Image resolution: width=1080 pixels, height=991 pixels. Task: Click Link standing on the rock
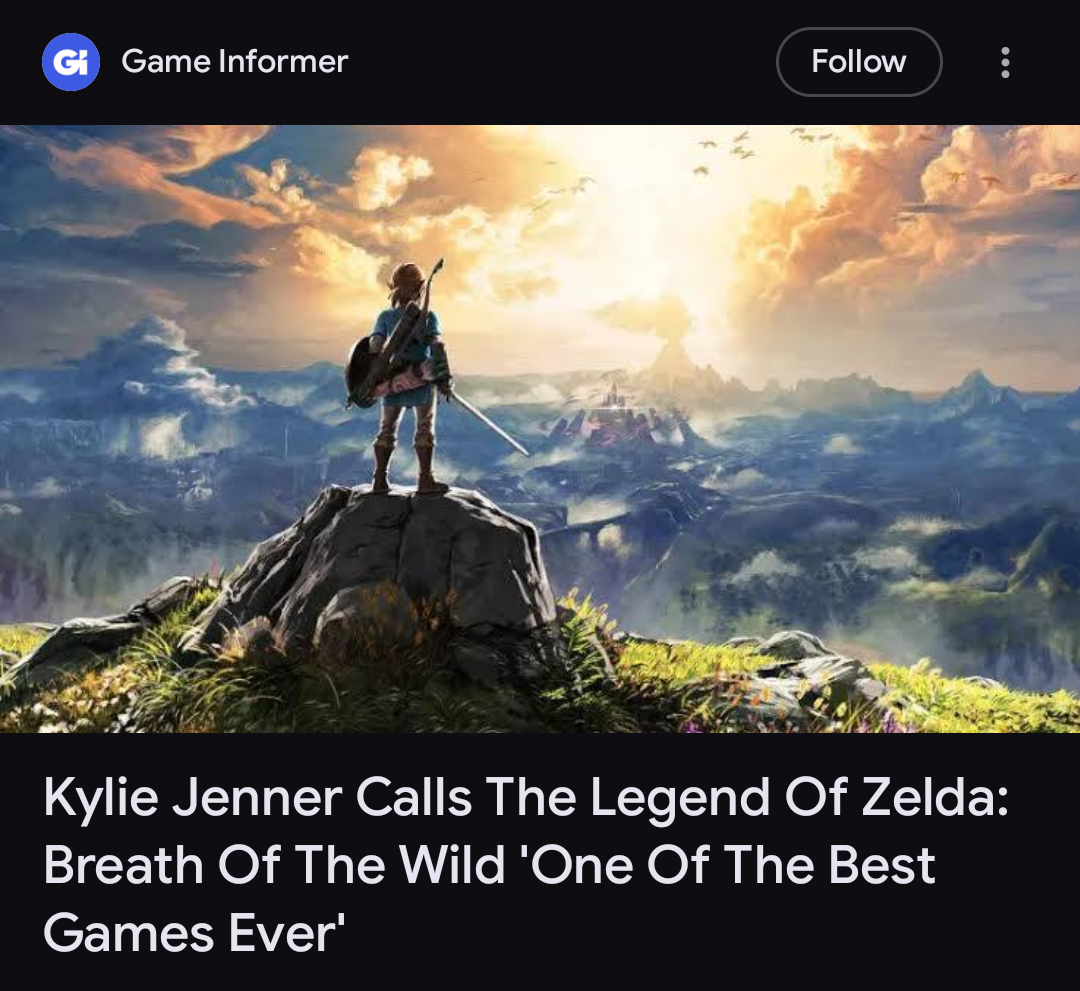(406, 375)
